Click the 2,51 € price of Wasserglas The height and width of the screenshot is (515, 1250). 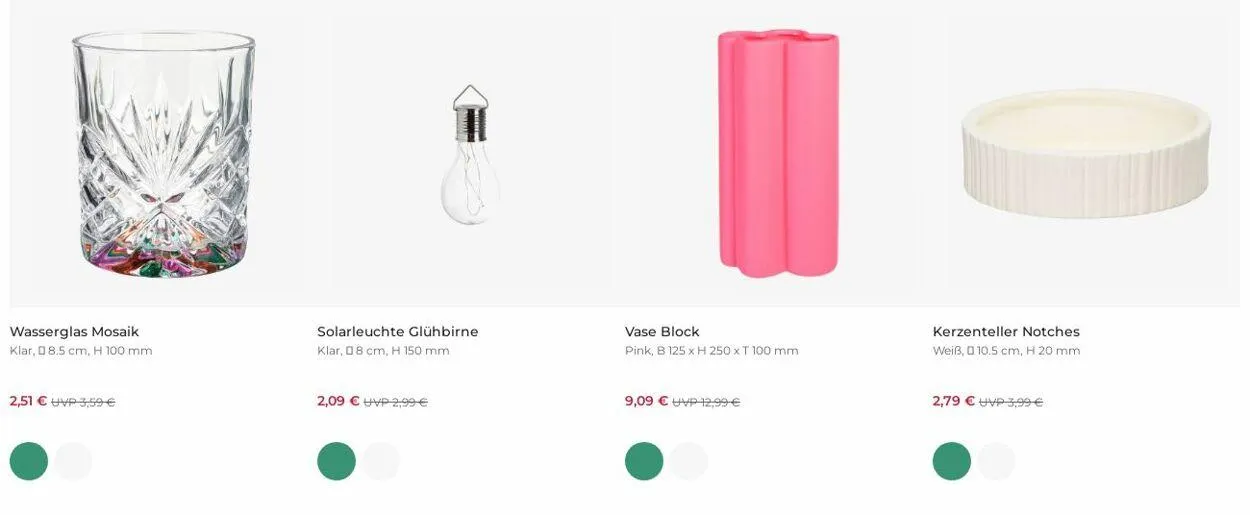pos(28,401)
